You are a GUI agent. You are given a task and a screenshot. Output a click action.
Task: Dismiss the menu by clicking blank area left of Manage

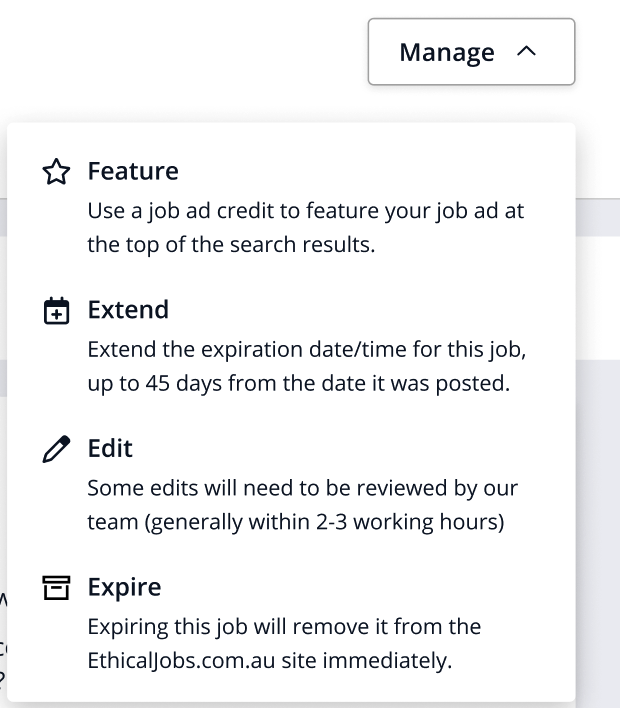point(180,52)
